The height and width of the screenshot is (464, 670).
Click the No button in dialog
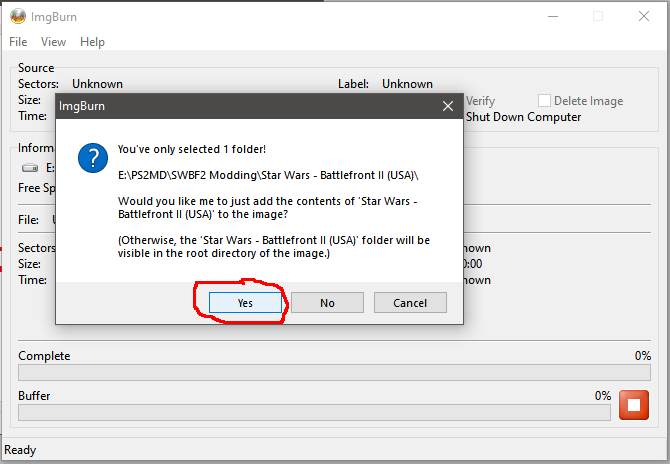327,302
